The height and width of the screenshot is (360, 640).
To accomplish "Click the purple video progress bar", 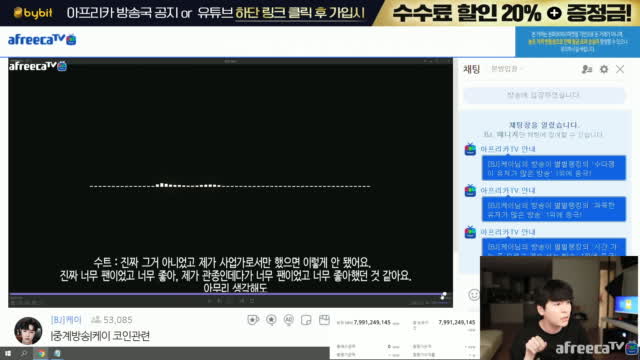I will point(230,293).
